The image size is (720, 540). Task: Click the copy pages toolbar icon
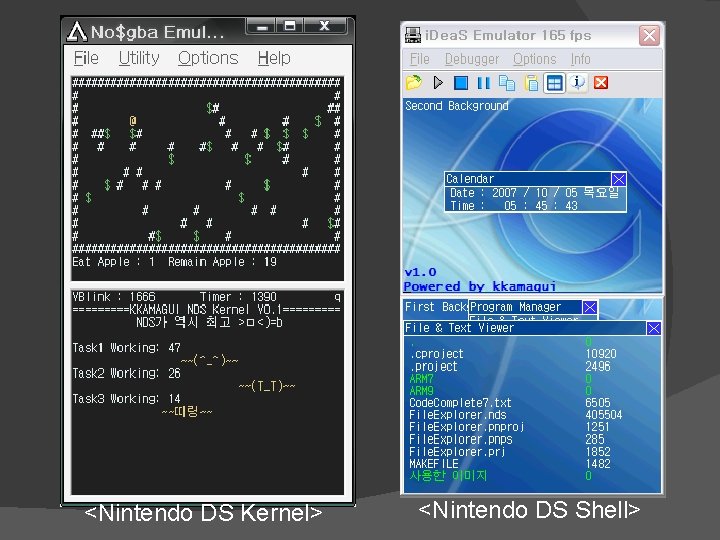[x=507, y=83]
